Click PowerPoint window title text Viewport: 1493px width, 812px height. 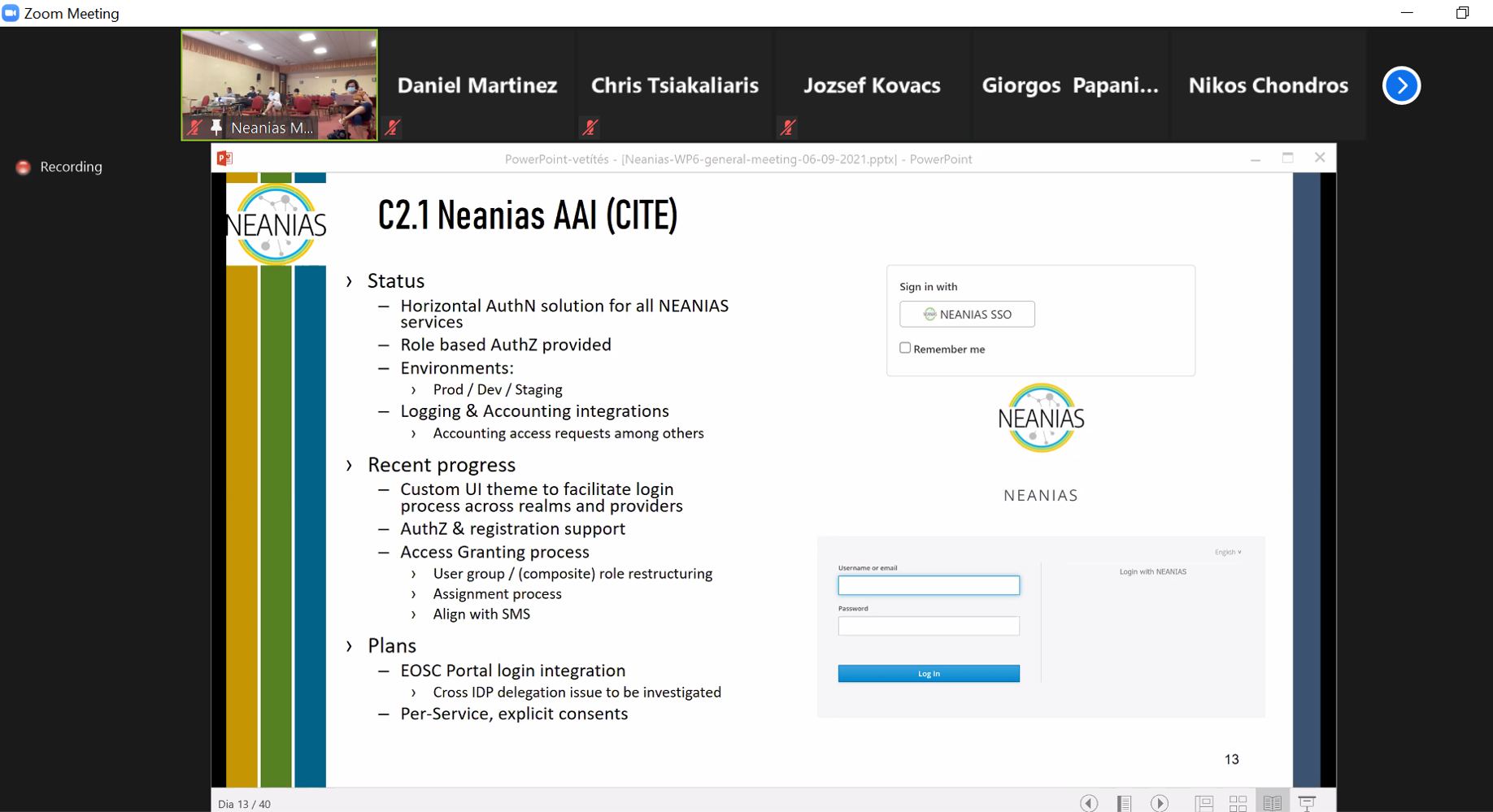point(738,159)
